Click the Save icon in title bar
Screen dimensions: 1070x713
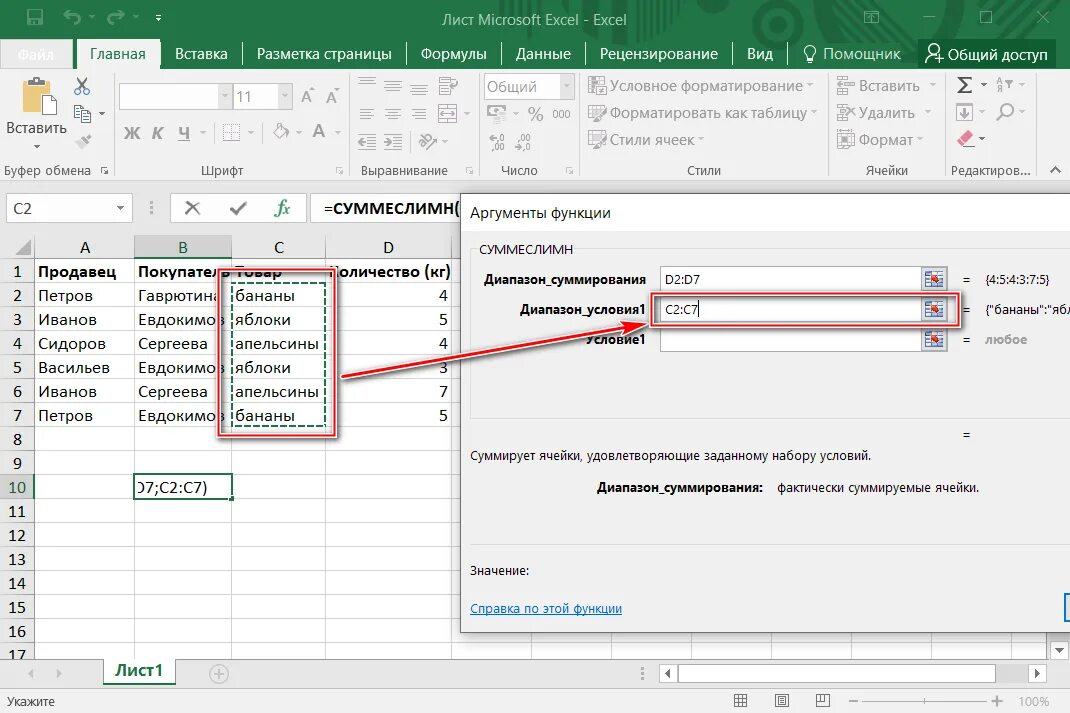coord(35,17)
